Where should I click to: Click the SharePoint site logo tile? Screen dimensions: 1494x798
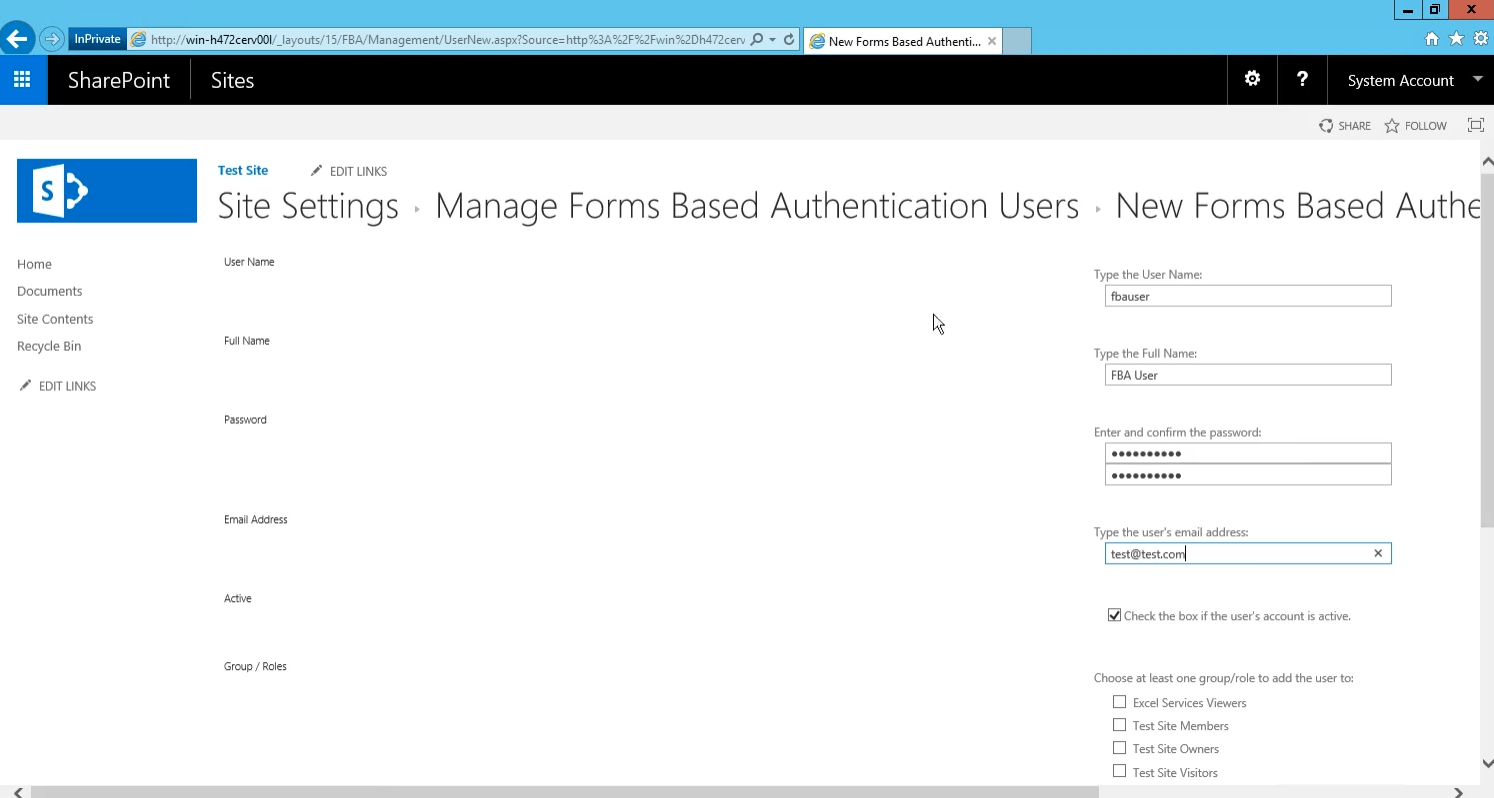(106, 190)
